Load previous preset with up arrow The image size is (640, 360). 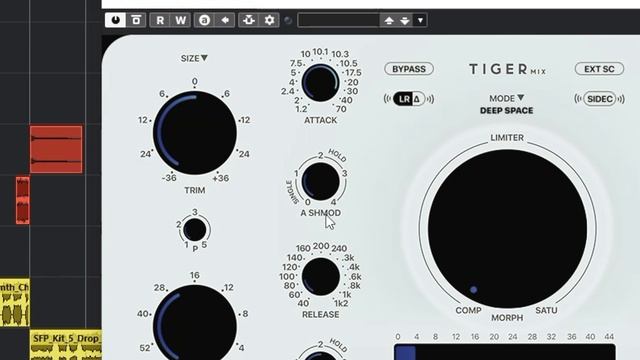point(389,20)
